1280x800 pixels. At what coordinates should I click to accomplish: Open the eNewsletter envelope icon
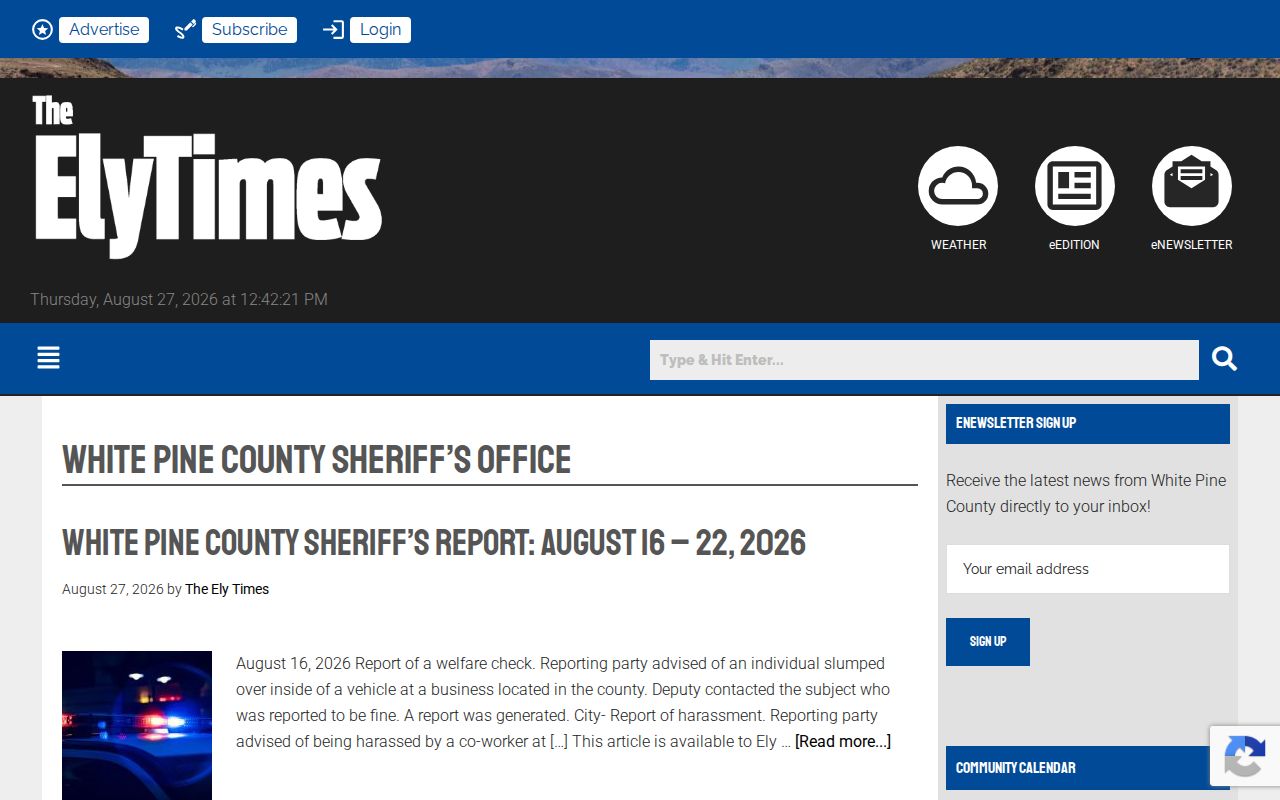point(1192,186)
